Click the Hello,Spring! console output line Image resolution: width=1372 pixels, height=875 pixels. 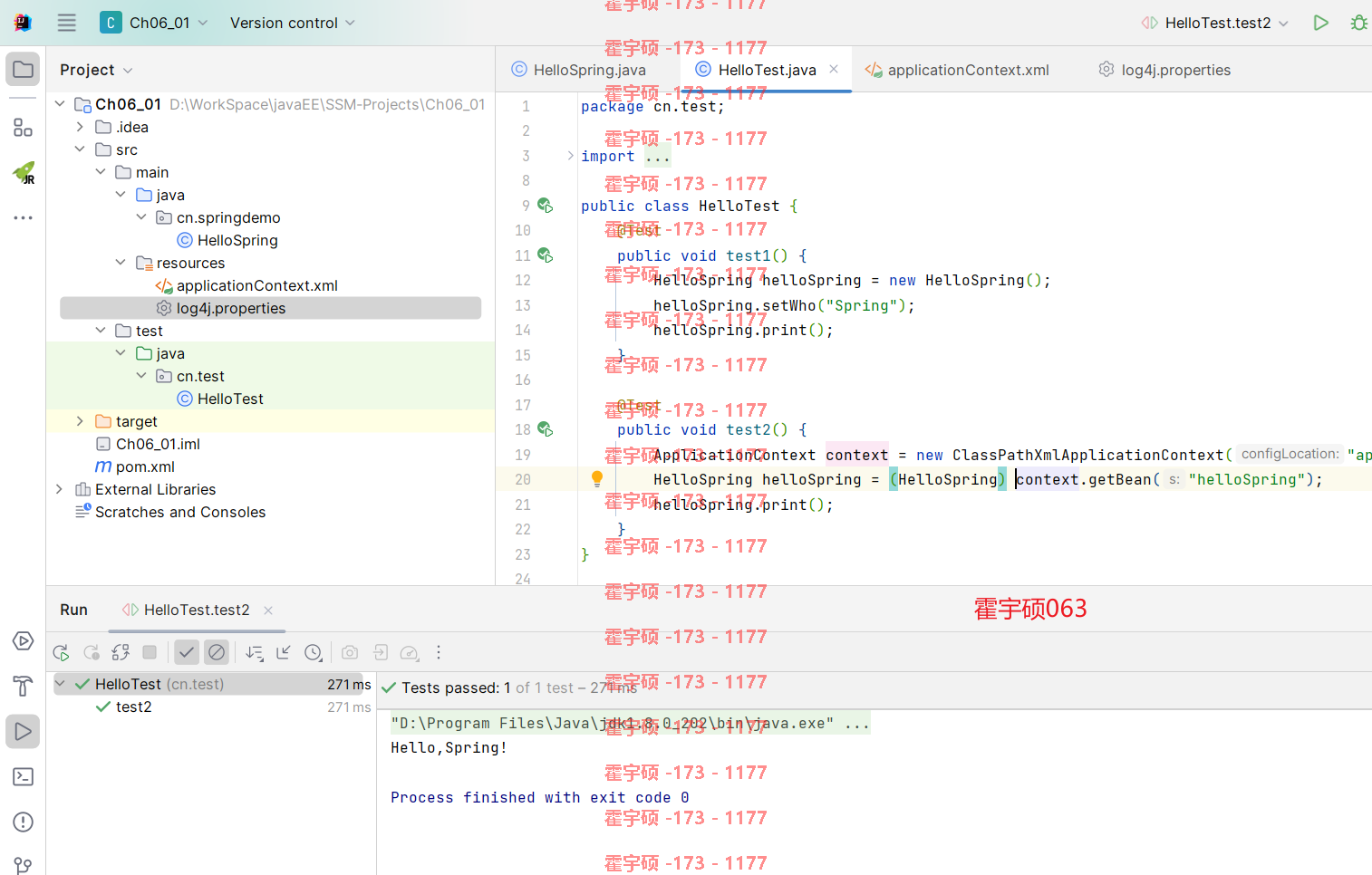(449, 748)
